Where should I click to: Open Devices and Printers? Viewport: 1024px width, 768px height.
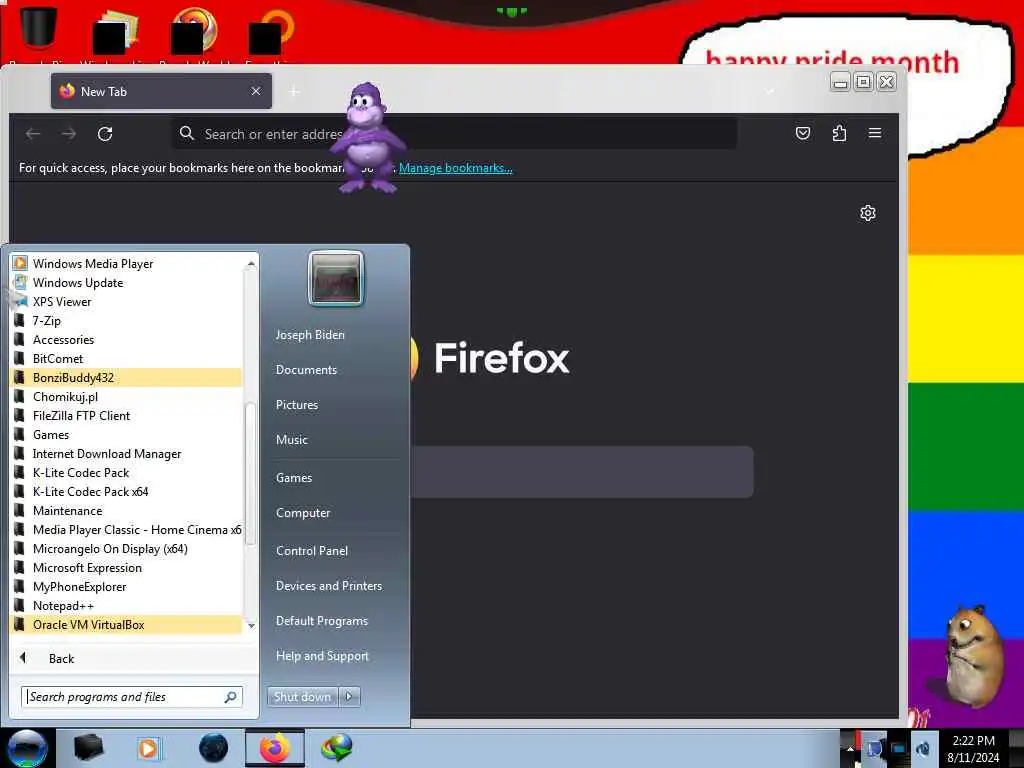tap(328, 586)
